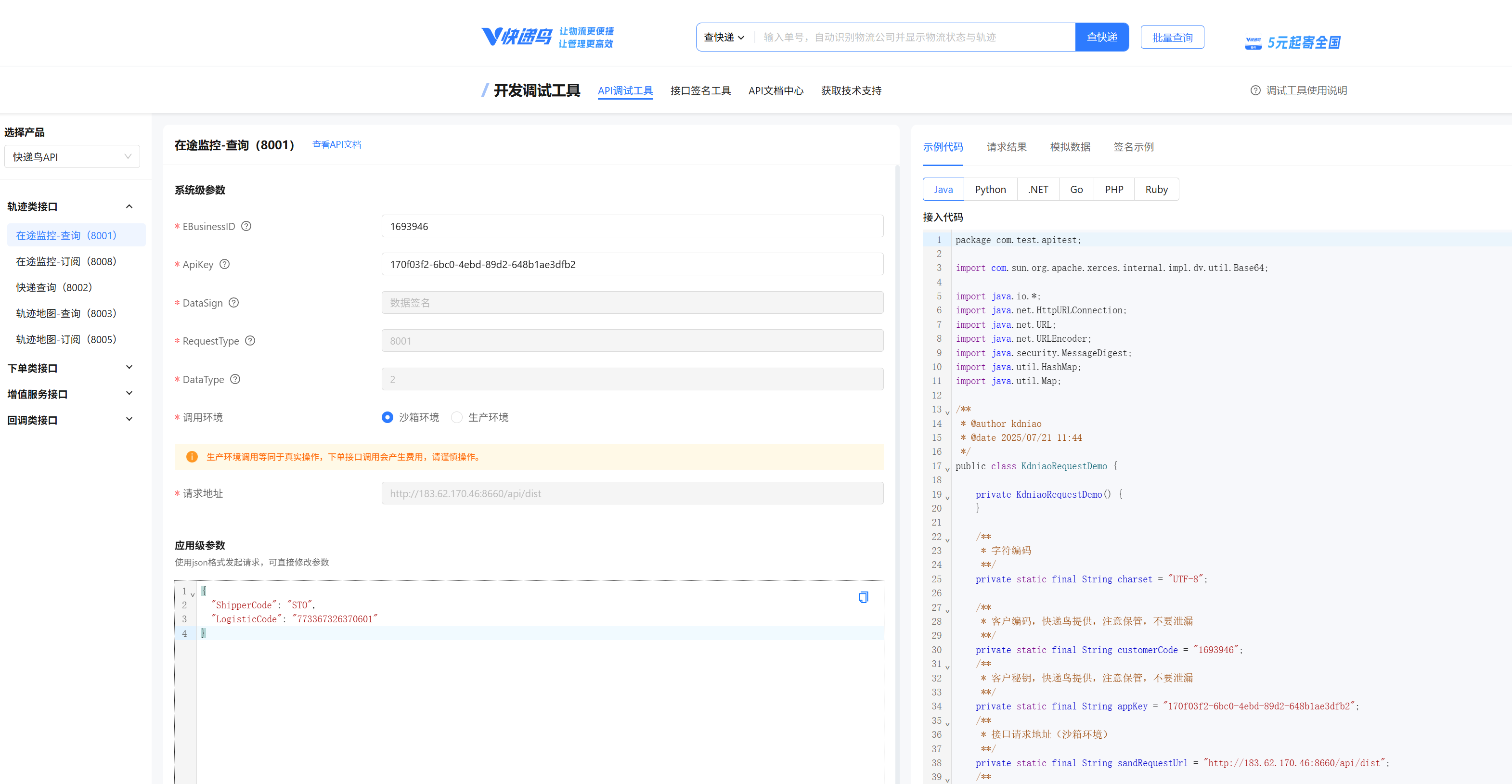Click the help icon beside ApiKey
1512x784 pixels.
click(225, 264)
